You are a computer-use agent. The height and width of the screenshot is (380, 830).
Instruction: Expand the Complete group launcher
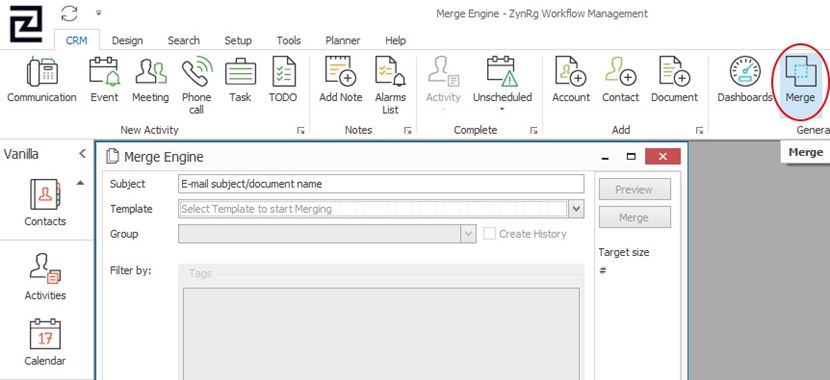pos(534,130)
